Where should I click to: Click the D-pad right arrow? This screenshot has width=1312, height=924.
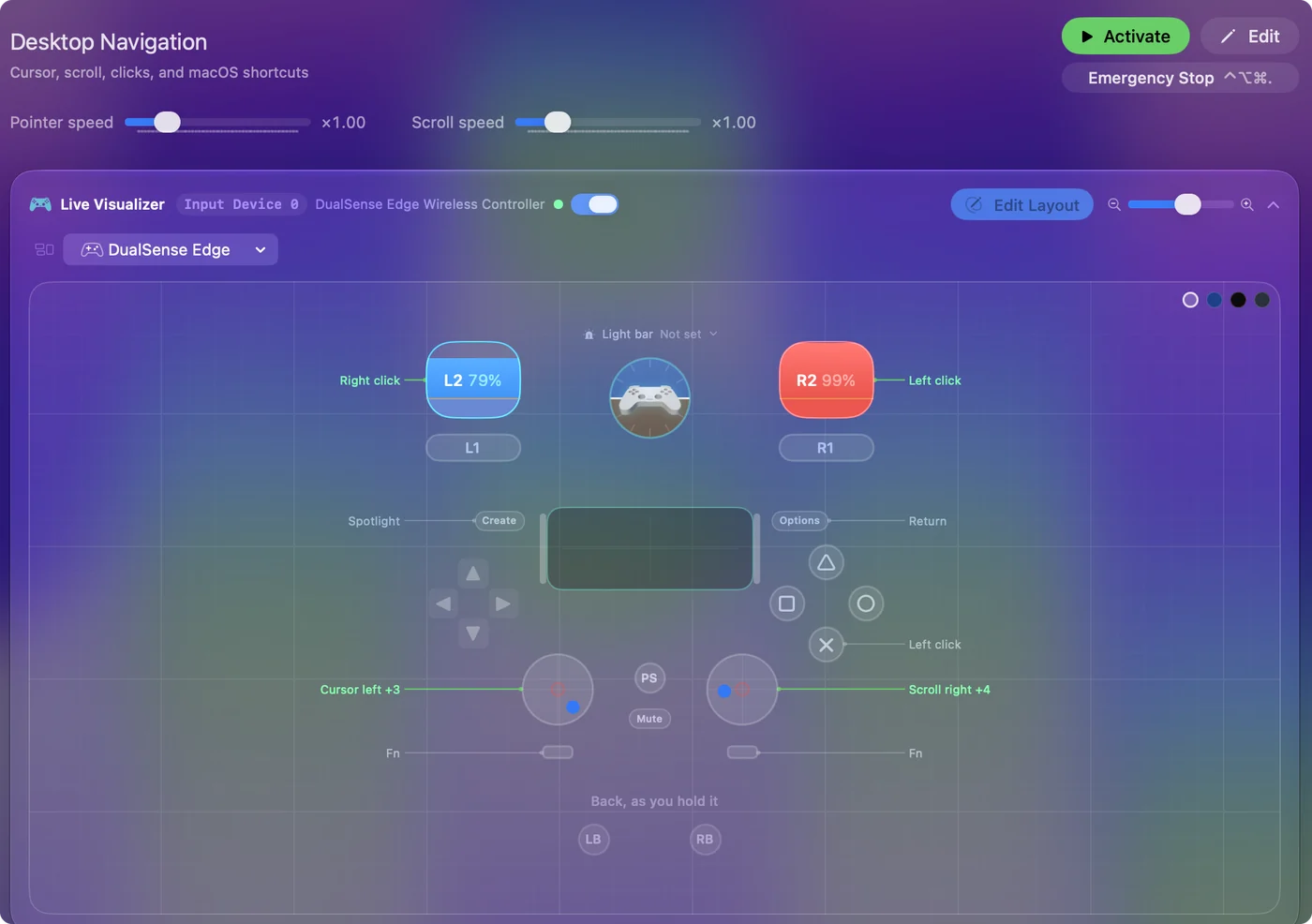coord(503,604)
